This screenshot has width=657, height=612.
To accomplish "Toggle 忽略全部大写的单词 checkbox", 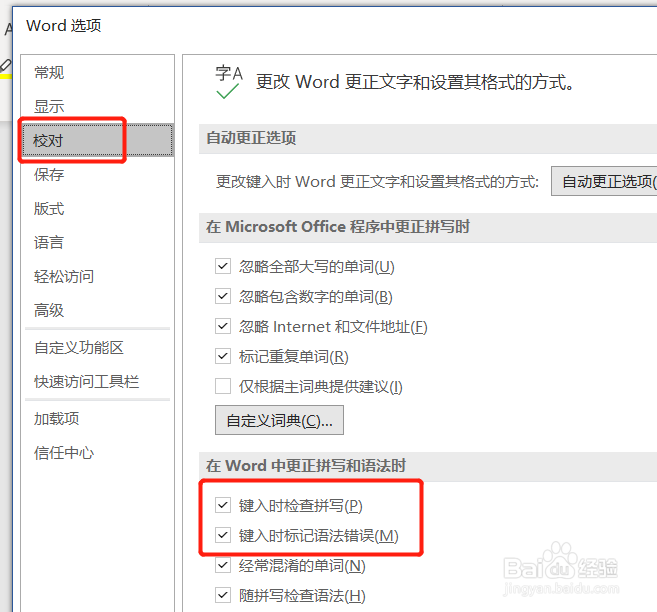I will pyautogui.click(x=222, y=266).
